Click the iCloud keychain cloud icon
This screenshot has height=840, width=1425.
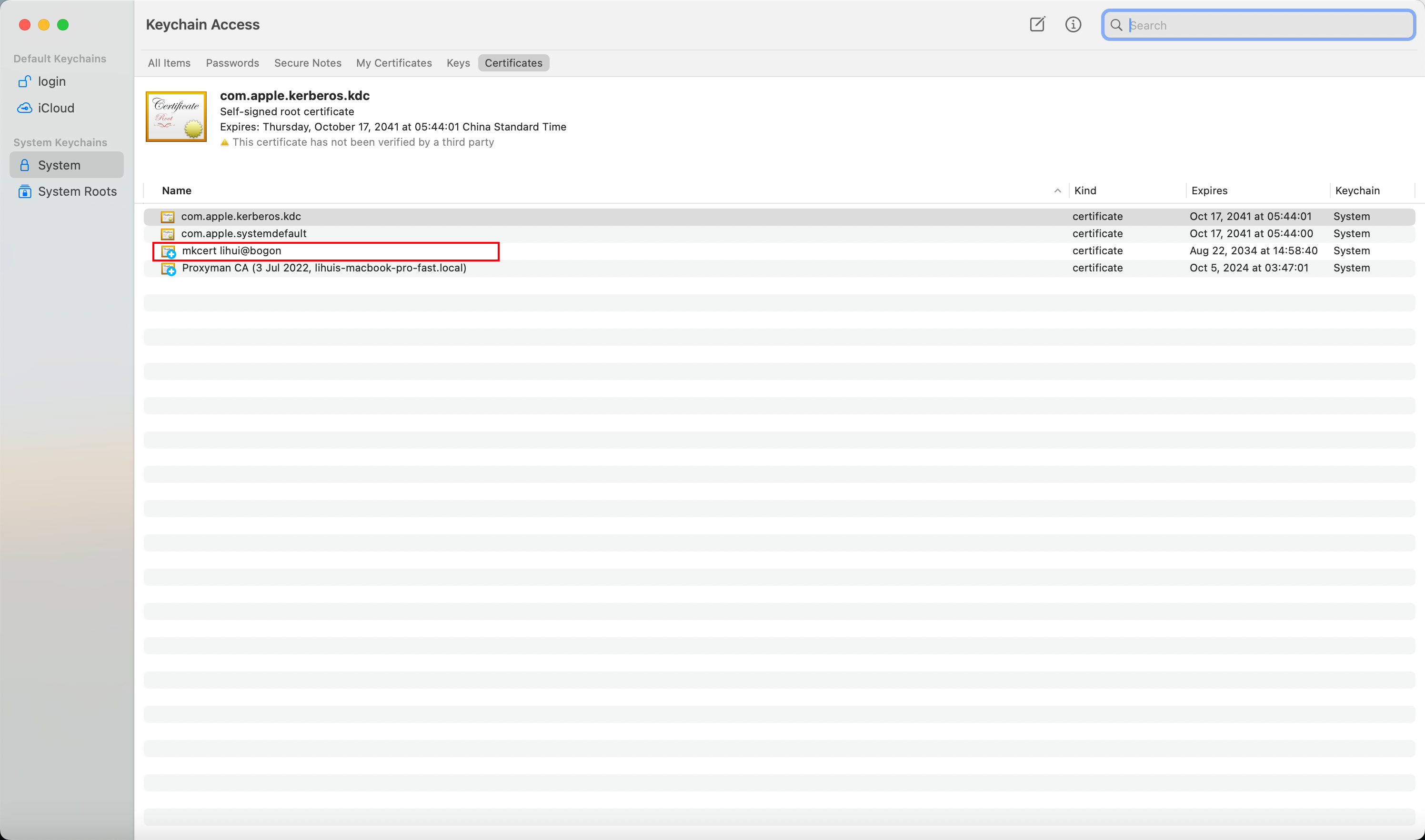[24, 108]
